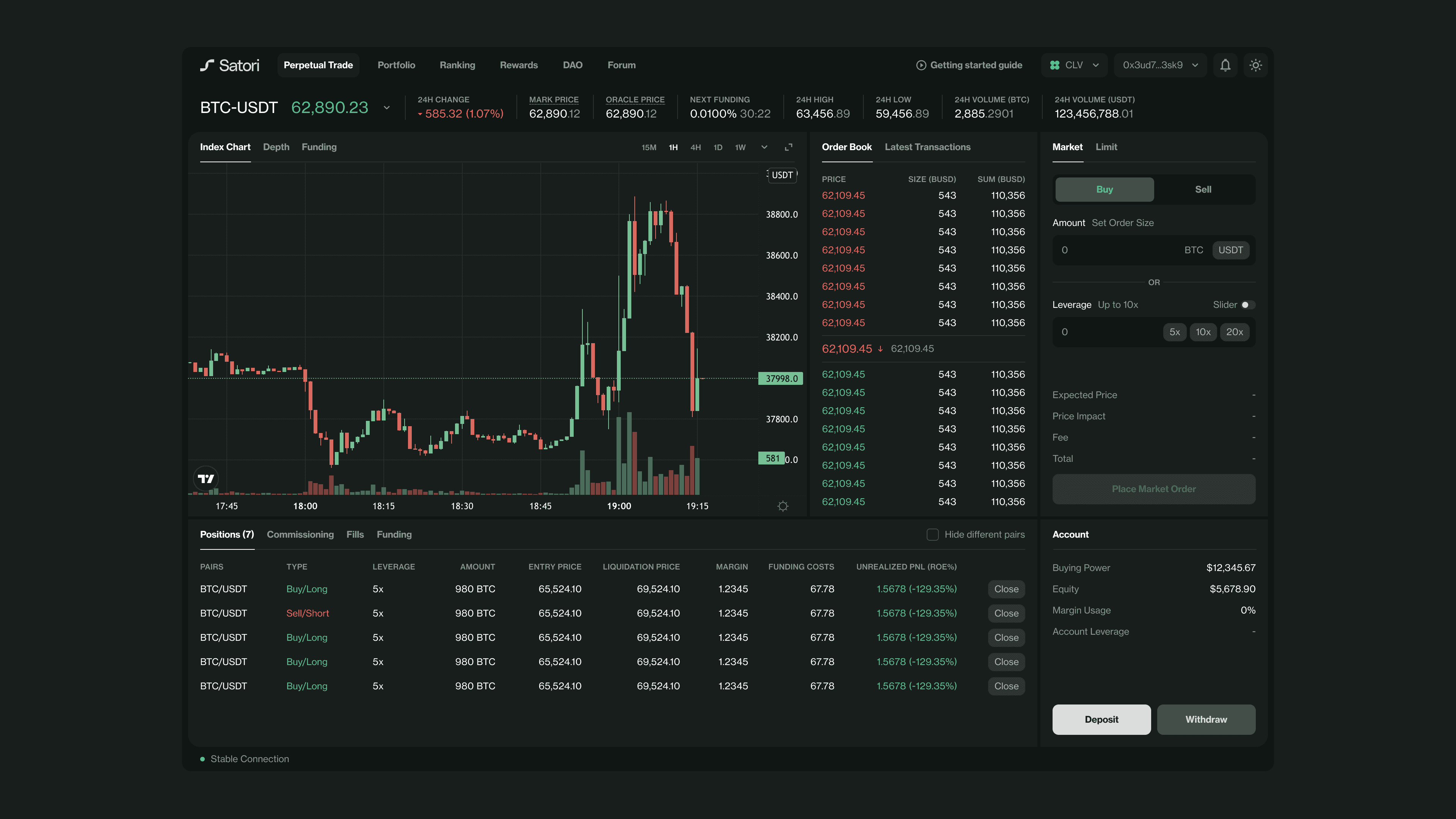Expand more chart timeframes chevron
Viewport: 1456px width, 819px height.
[x=764, y=147]
